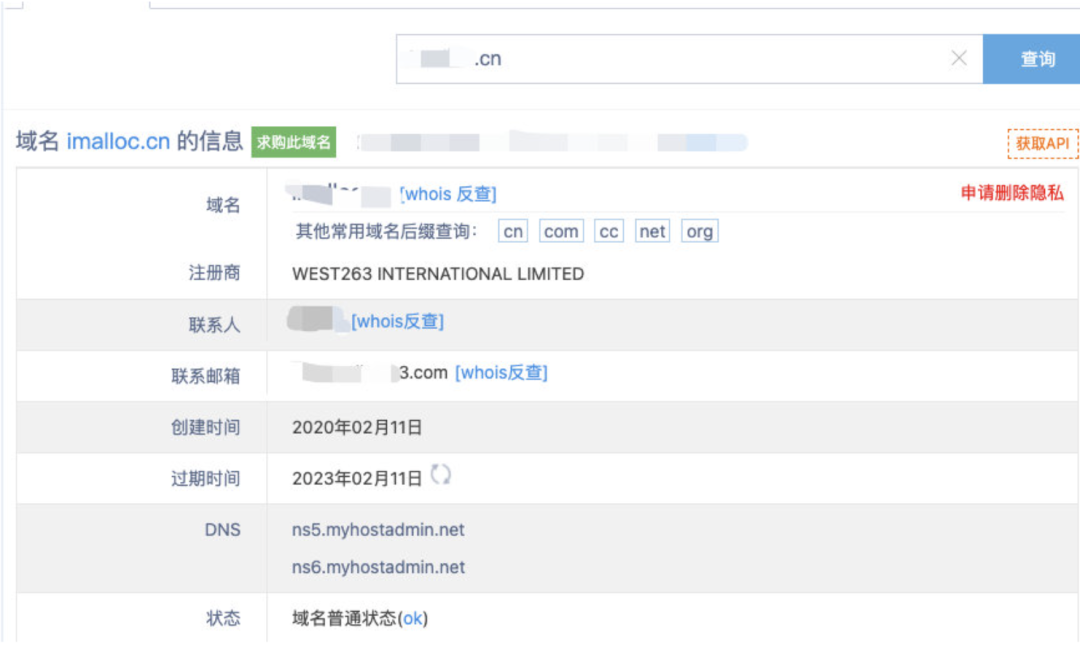Select the com suffix lookup

(x=561, y=231)
